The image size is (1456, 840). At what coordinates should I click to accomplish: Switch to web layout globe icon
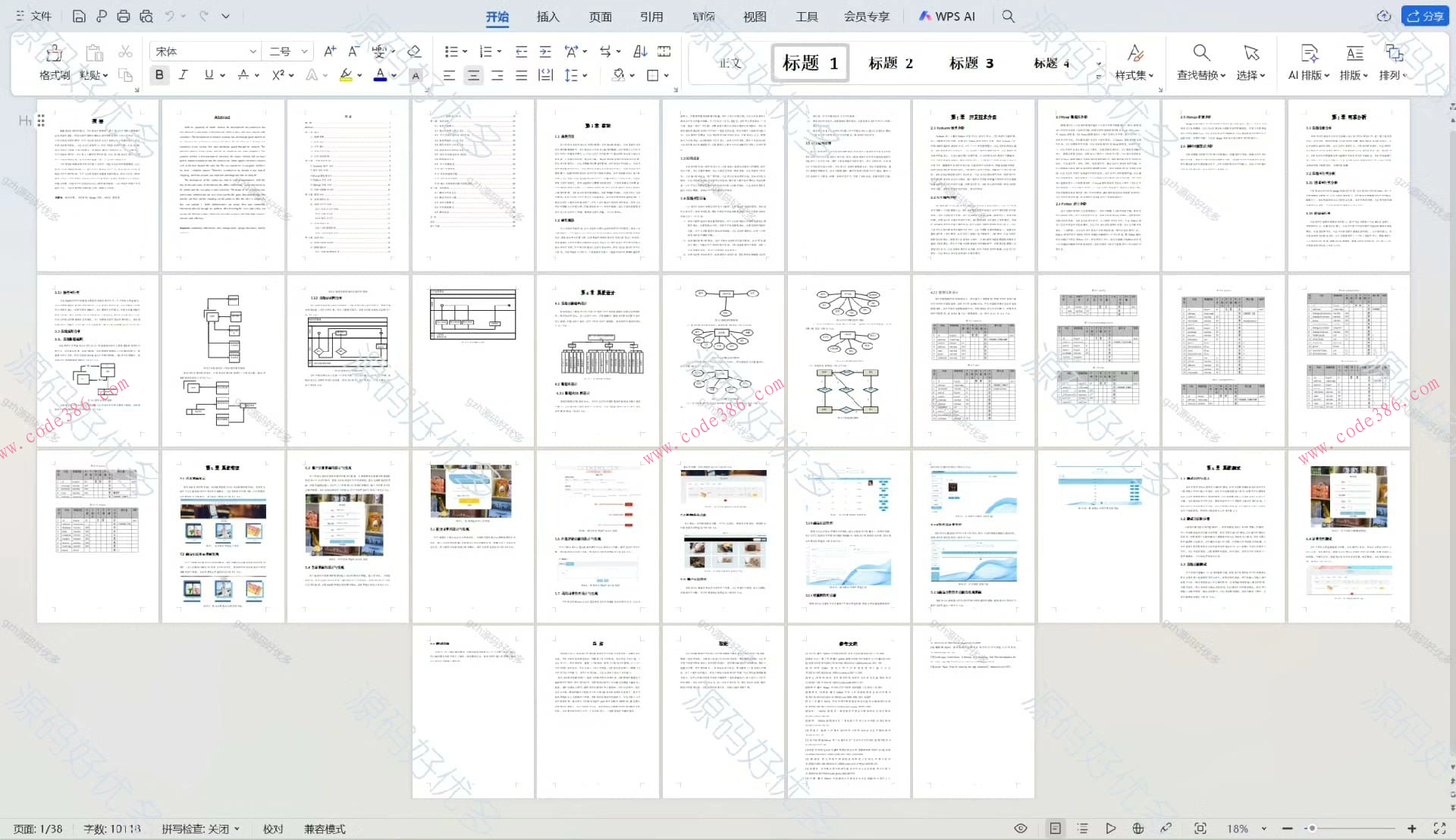click(x=1137, y=829)
